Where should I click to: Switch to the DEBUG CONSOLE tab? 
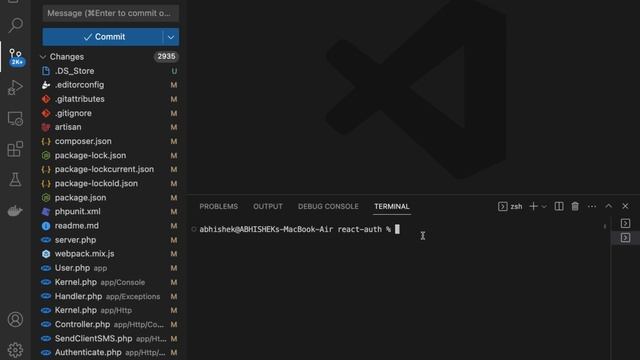coord(328,207)
